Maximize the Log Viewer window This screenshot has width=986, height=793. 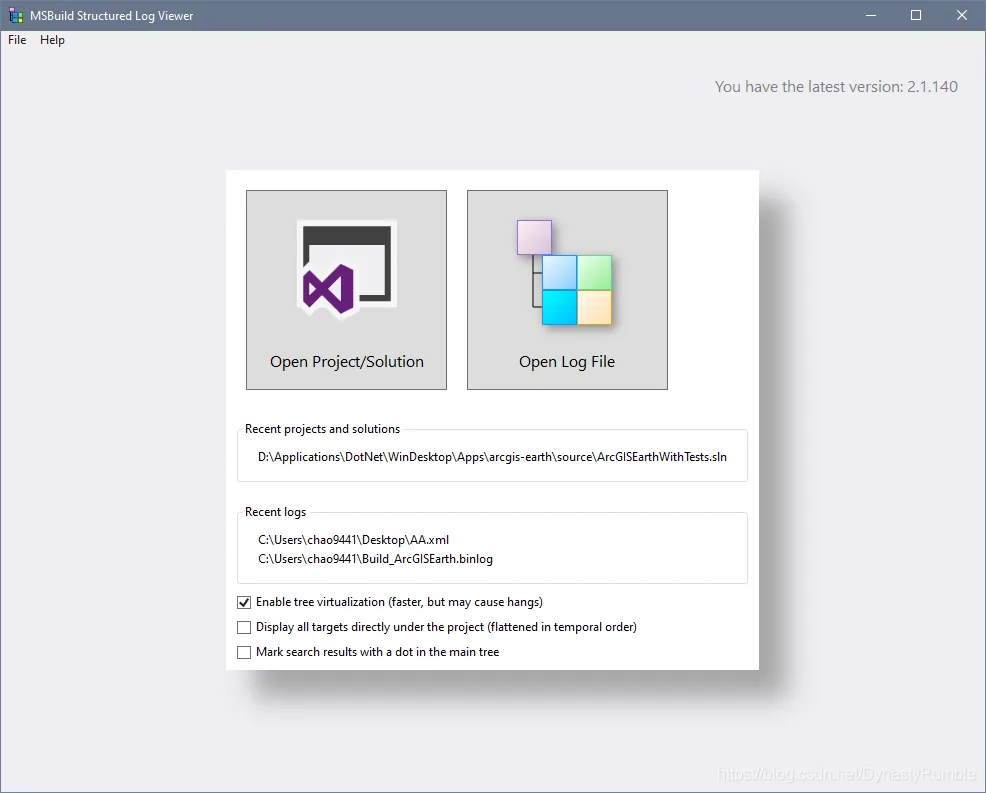(916, 15)
